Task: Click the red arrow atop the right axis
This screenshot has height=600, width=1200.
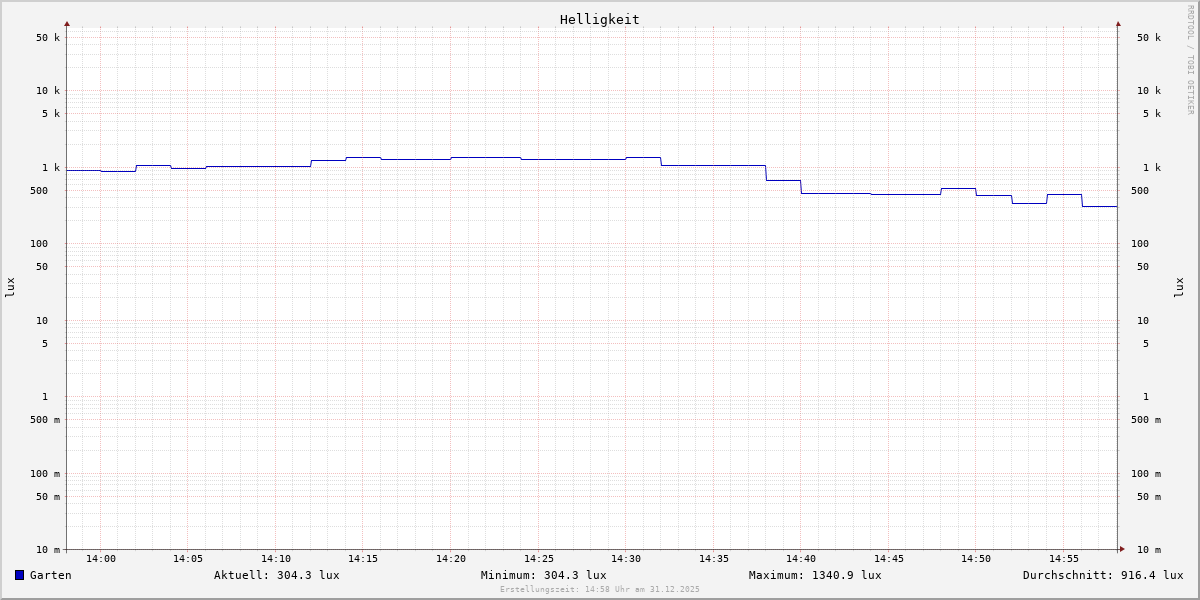Action: click(1118, 23)
